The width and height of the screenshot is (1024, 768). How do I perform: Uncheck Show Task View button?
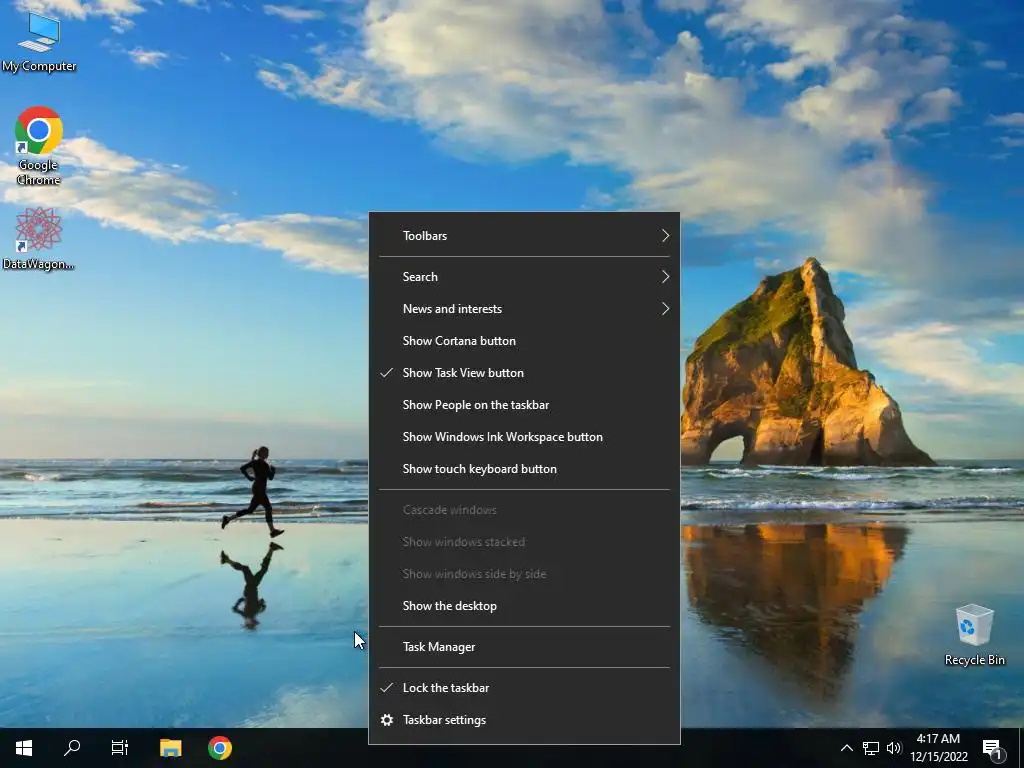tap(524, 373)
